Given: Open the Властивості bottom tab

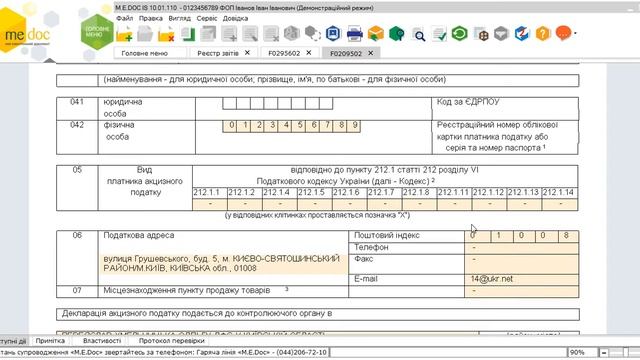Looking at the screenshot, I should [102, 340].
